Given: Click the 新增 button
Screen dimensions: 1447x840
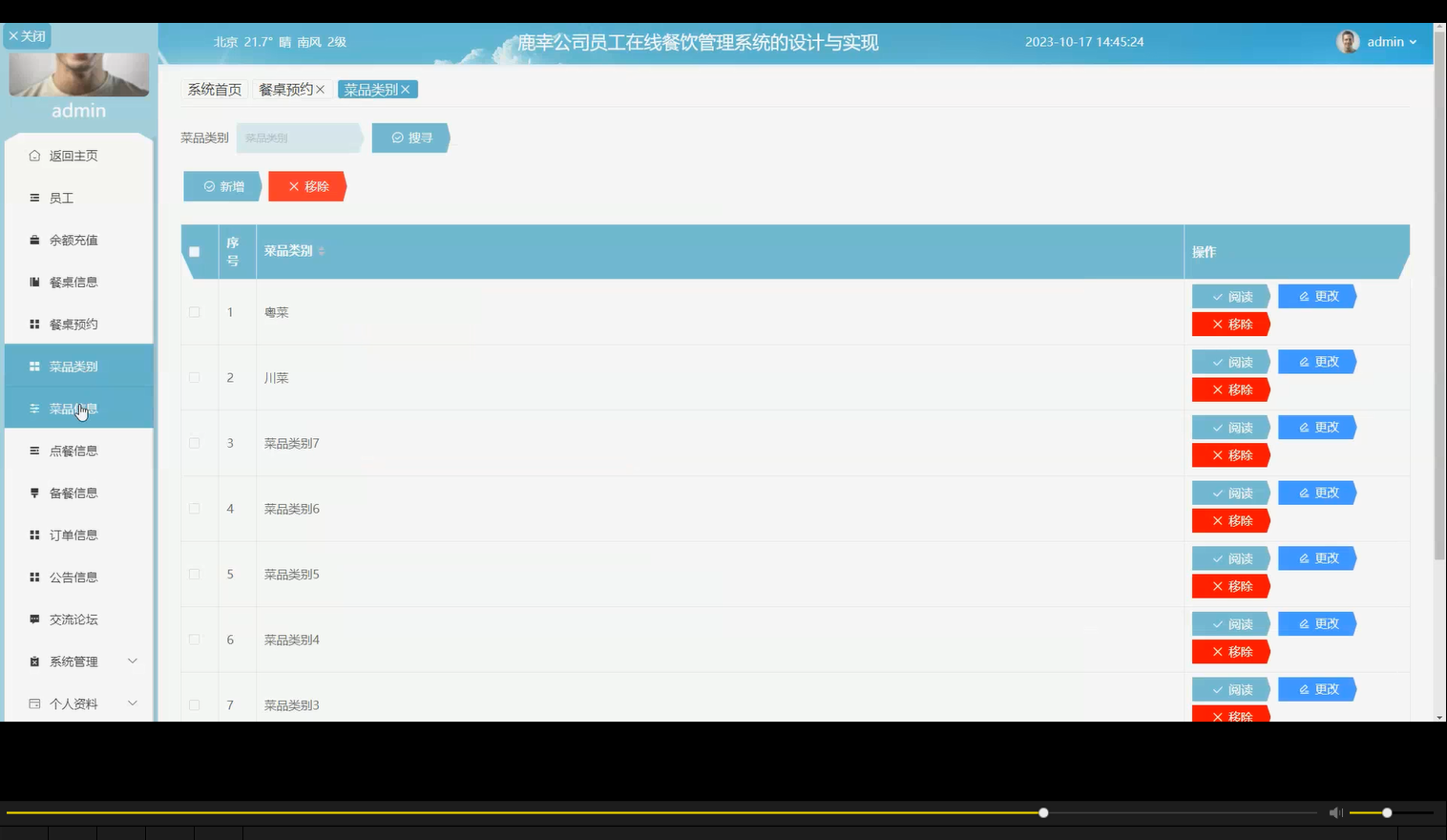Looking at the screenshot, I should tap(221, 186).
